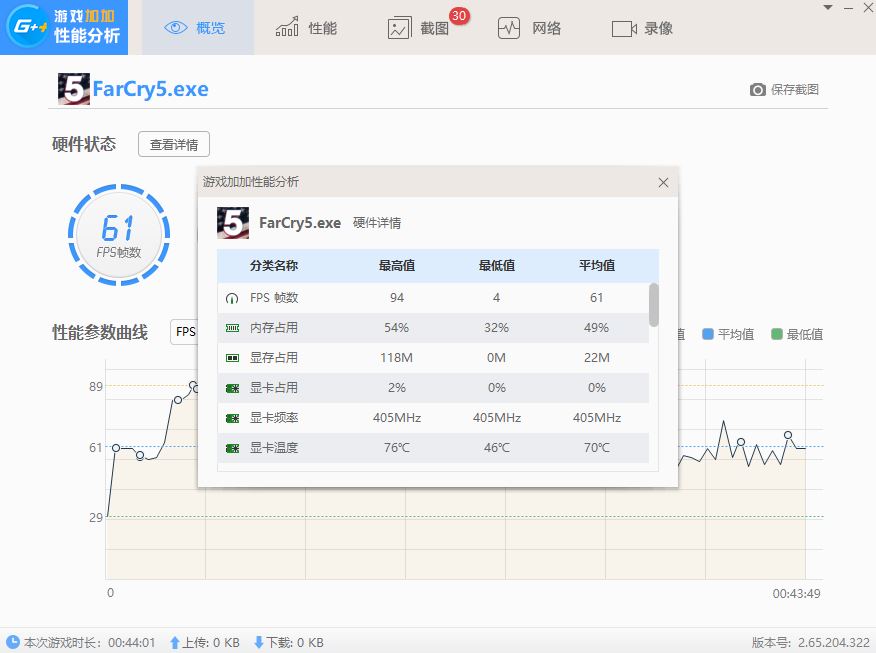Close the hardware details dialog
Screen dimensions: 876x653
tap(663, 182)
